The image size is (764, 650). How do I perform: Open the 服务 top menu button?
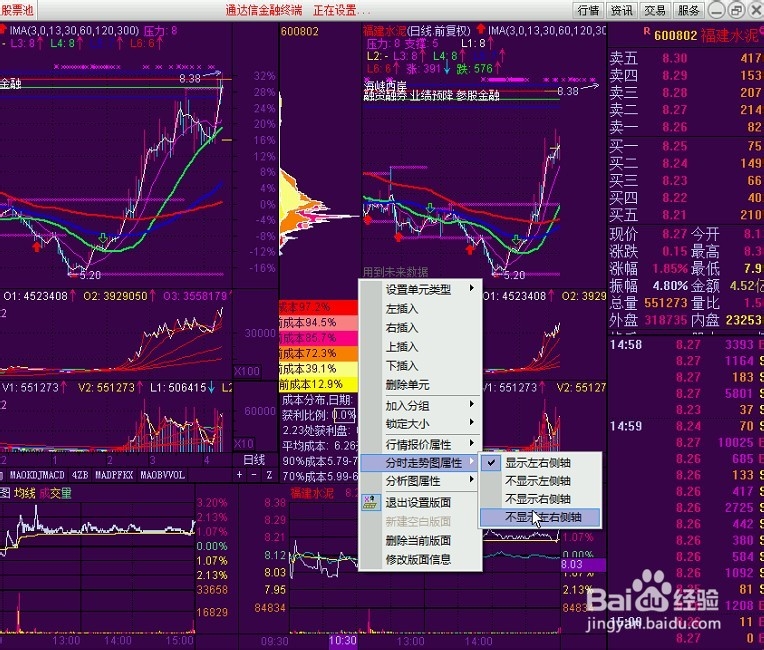tap(688, 10)
